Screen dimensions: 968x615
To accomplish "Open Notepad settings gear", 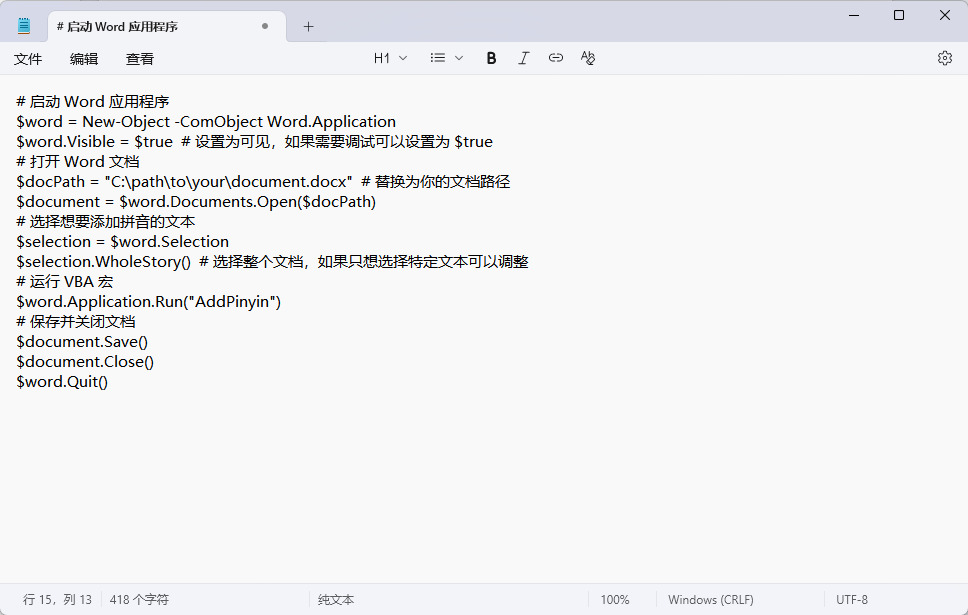I will click(945, 58).
